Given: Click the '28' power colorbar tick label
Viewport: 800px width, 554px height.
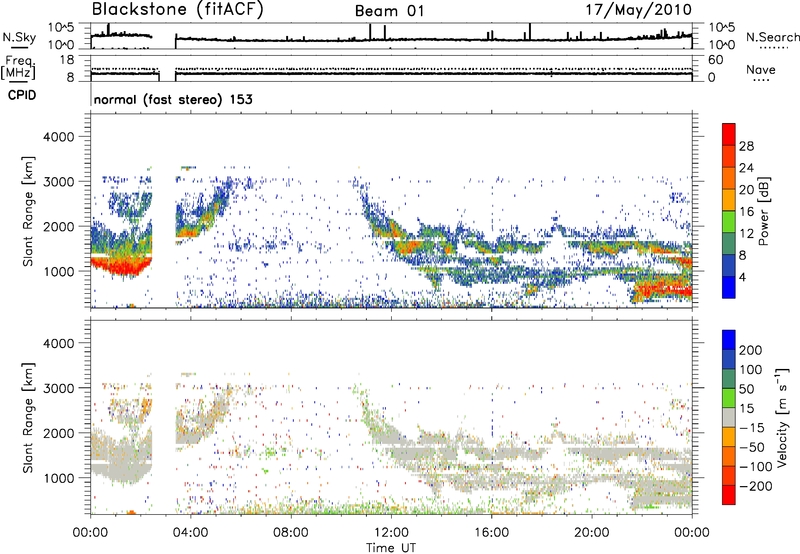Looking at the screenshot, I should [x=746, y=146].
